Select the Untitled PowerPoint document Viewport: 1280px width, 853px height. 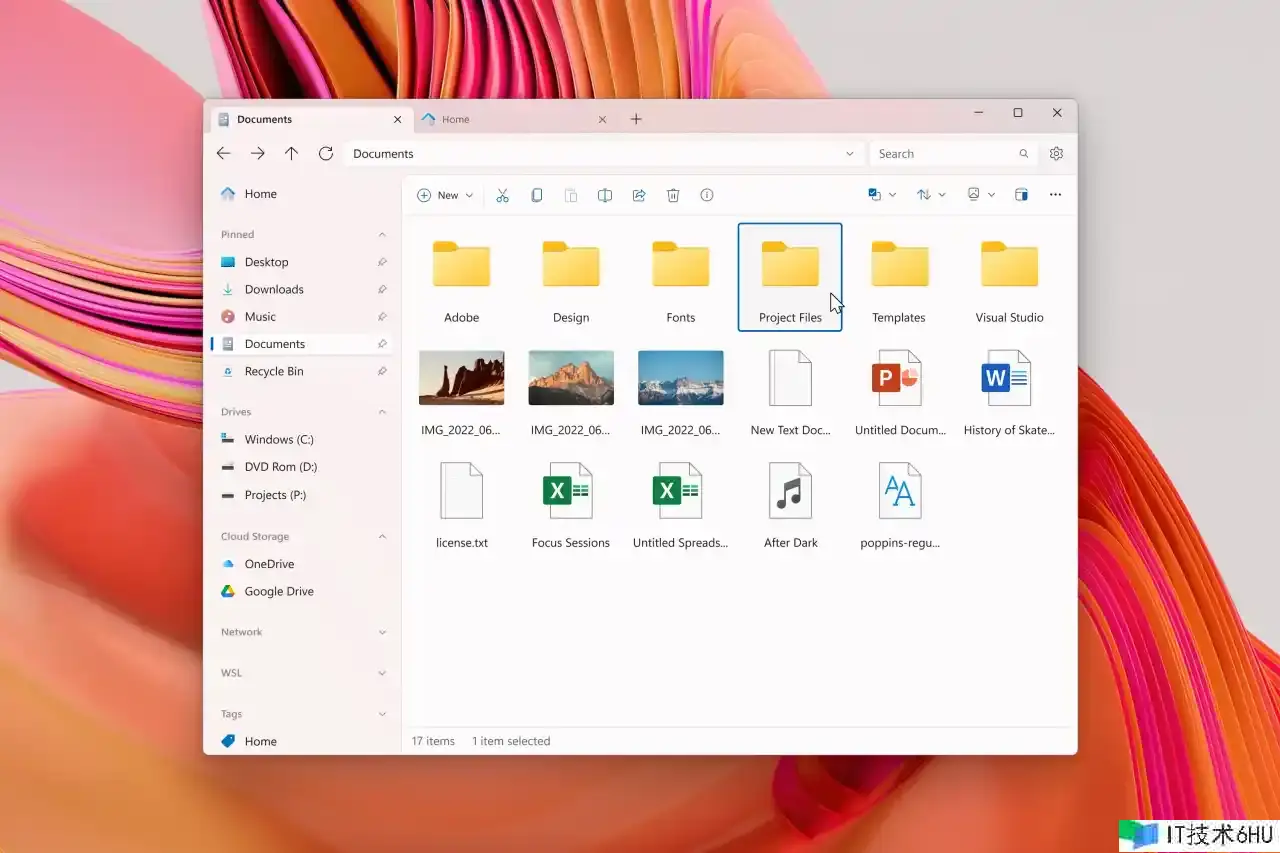click(900, 391)
